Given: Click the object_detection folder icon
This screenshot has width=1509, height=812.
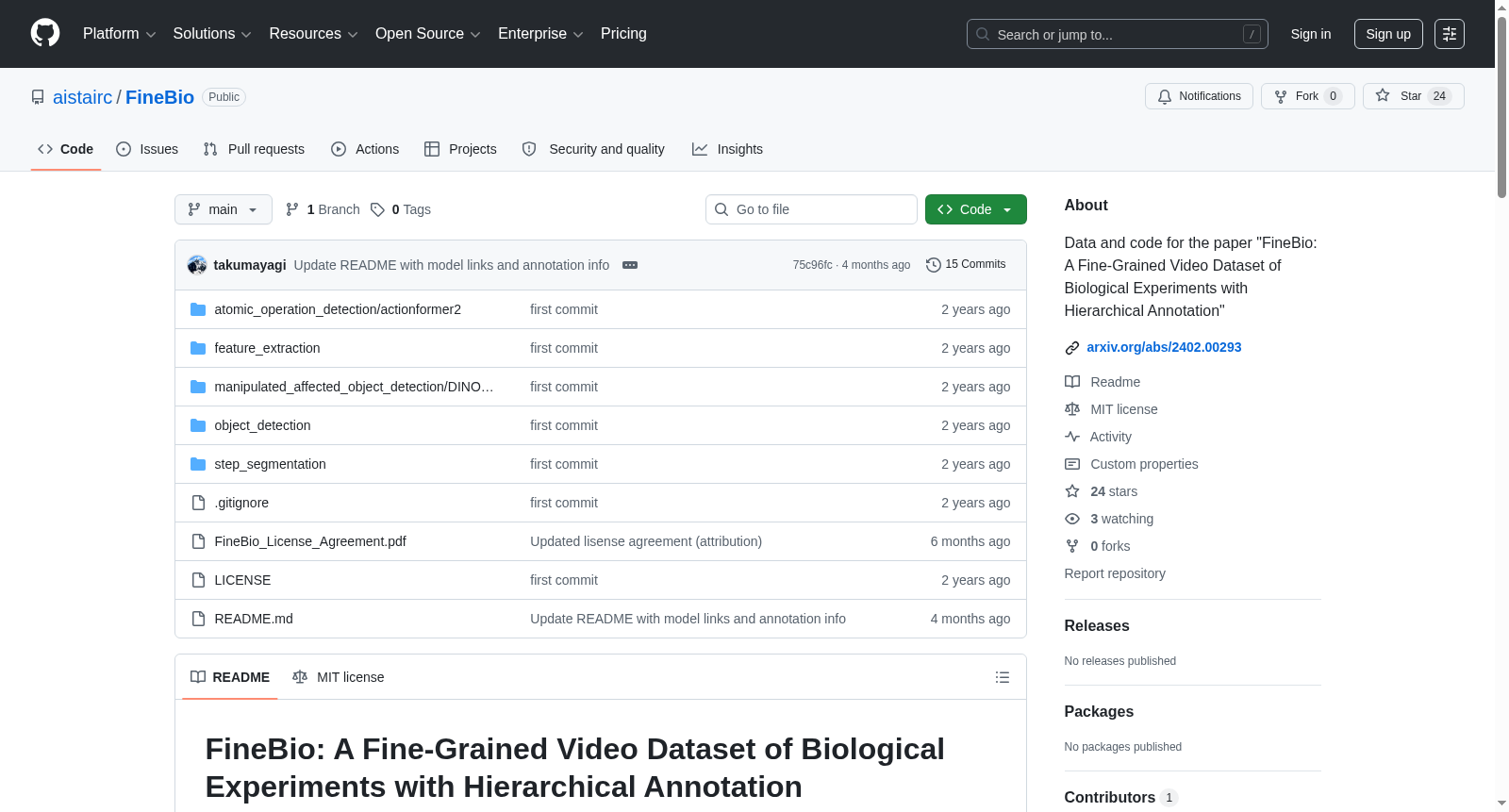Looking at the screenshot, I should [198, 425].
